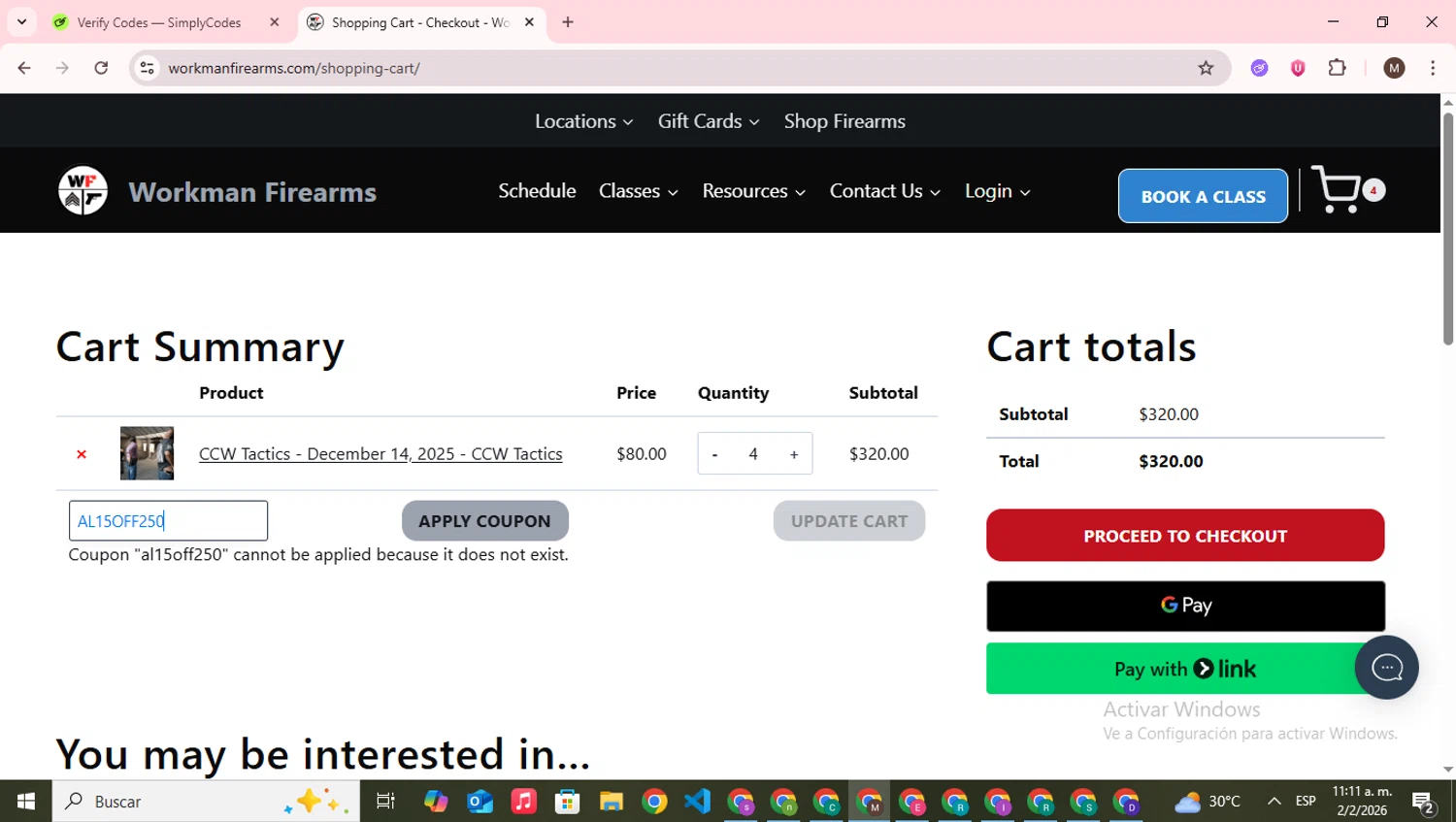
Task: Increase CCW Tactics quantity with plus
Action: [794, 454]
